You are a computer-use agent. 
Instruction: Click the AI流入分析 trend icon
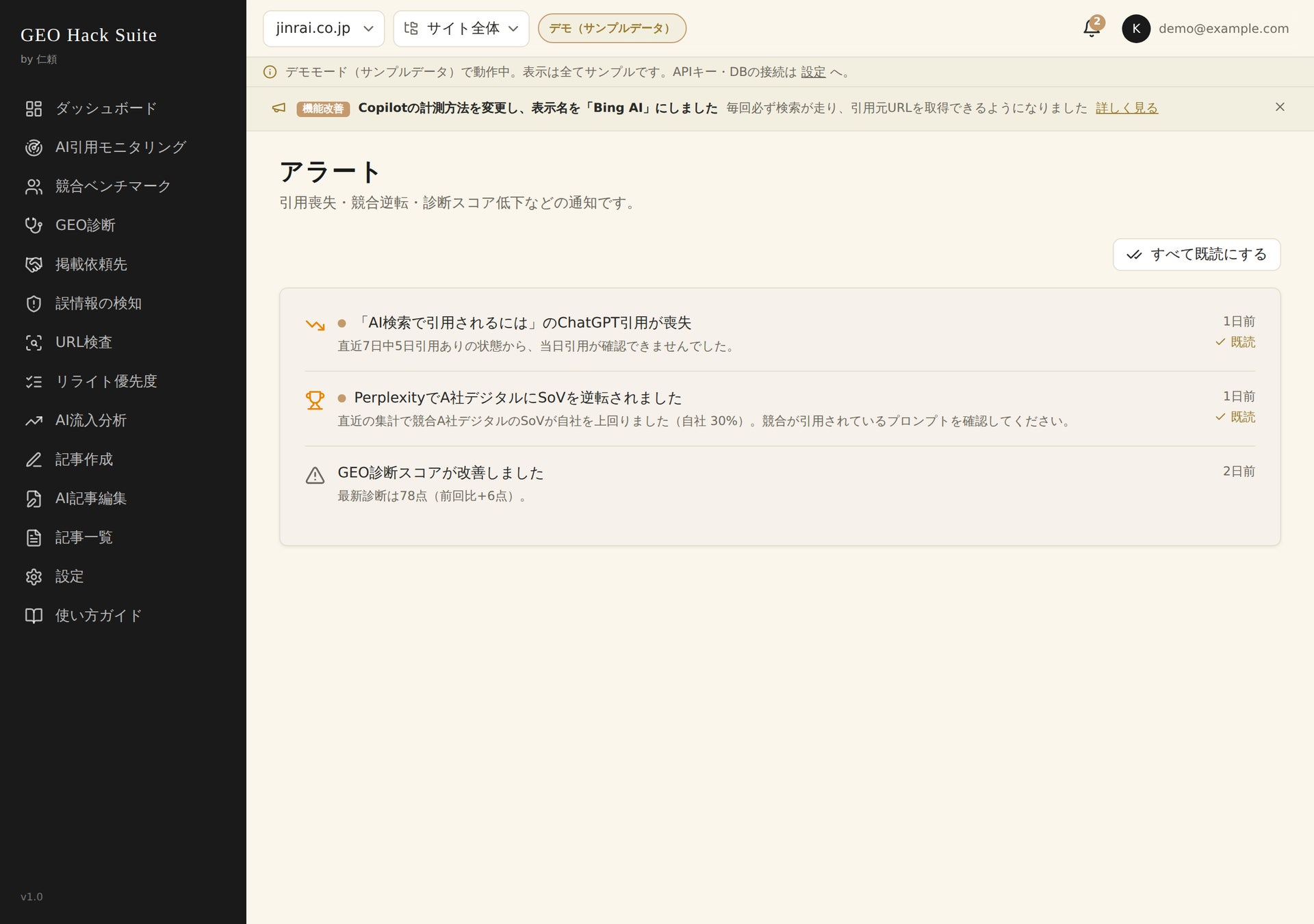tap(34, 421)
